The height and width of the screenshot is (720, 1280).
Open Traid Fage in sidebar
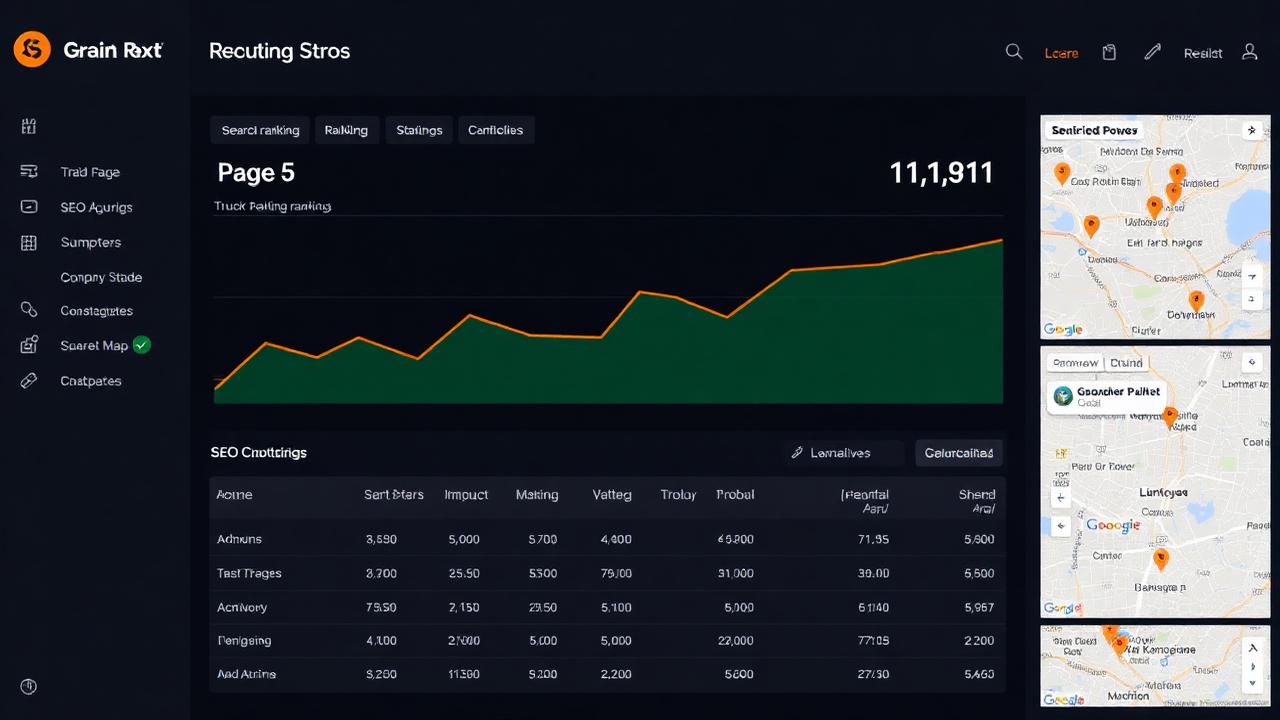pyautogui.click(x=90, y=172)
